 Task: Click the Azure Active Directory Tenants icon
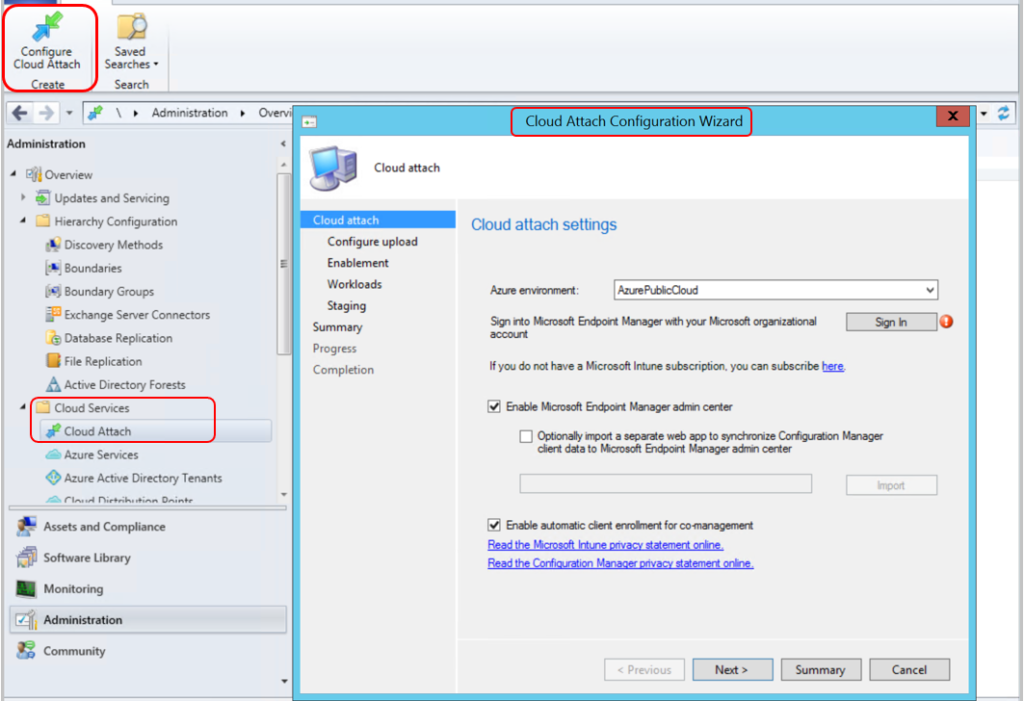coord(53,478)
